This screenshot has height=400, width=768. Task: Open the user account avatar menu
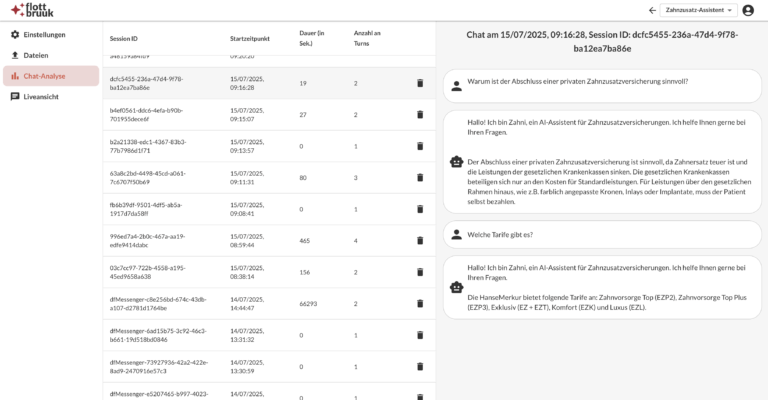coord(748,10)
